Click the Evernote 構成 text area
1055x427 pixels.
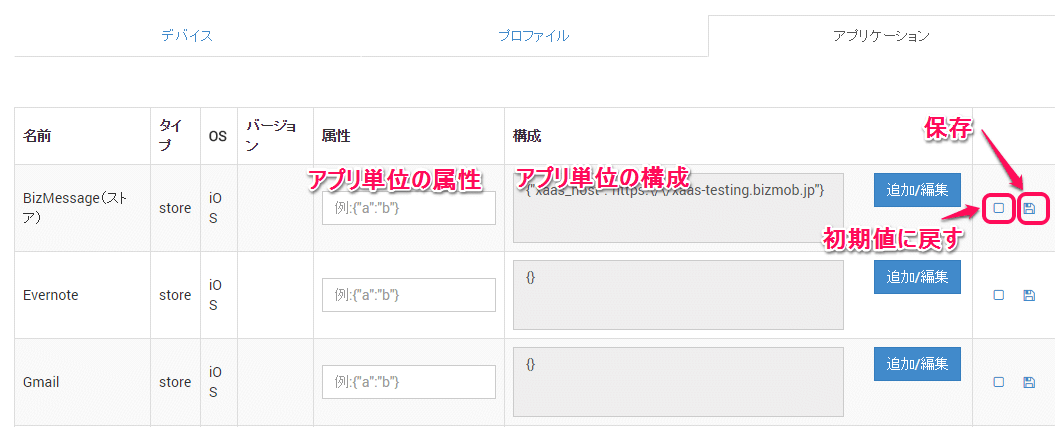(x=678, y=295)
